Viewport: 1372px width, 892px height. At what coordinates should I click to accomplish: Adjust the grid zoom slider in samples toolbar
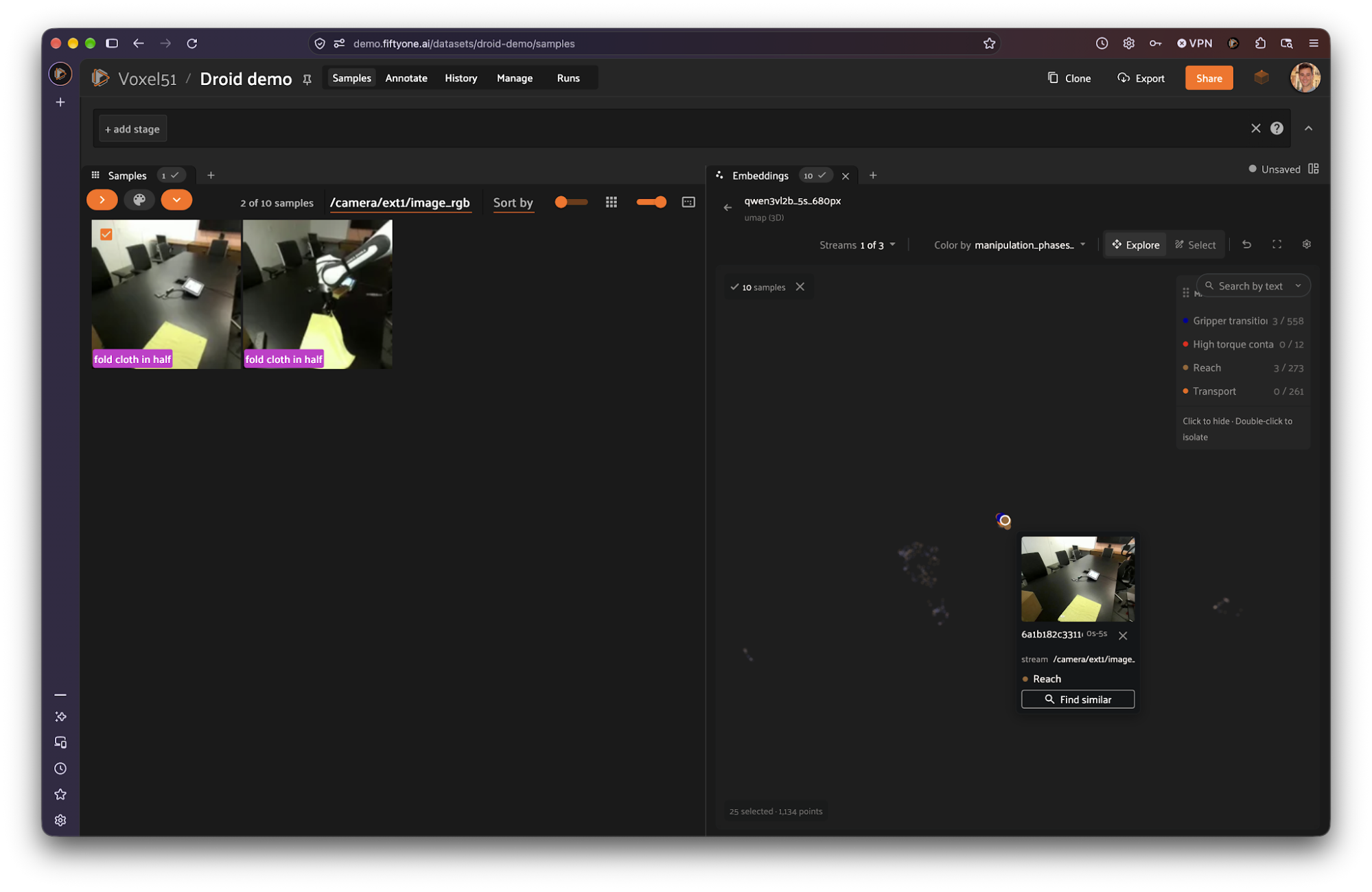point(651,202)
